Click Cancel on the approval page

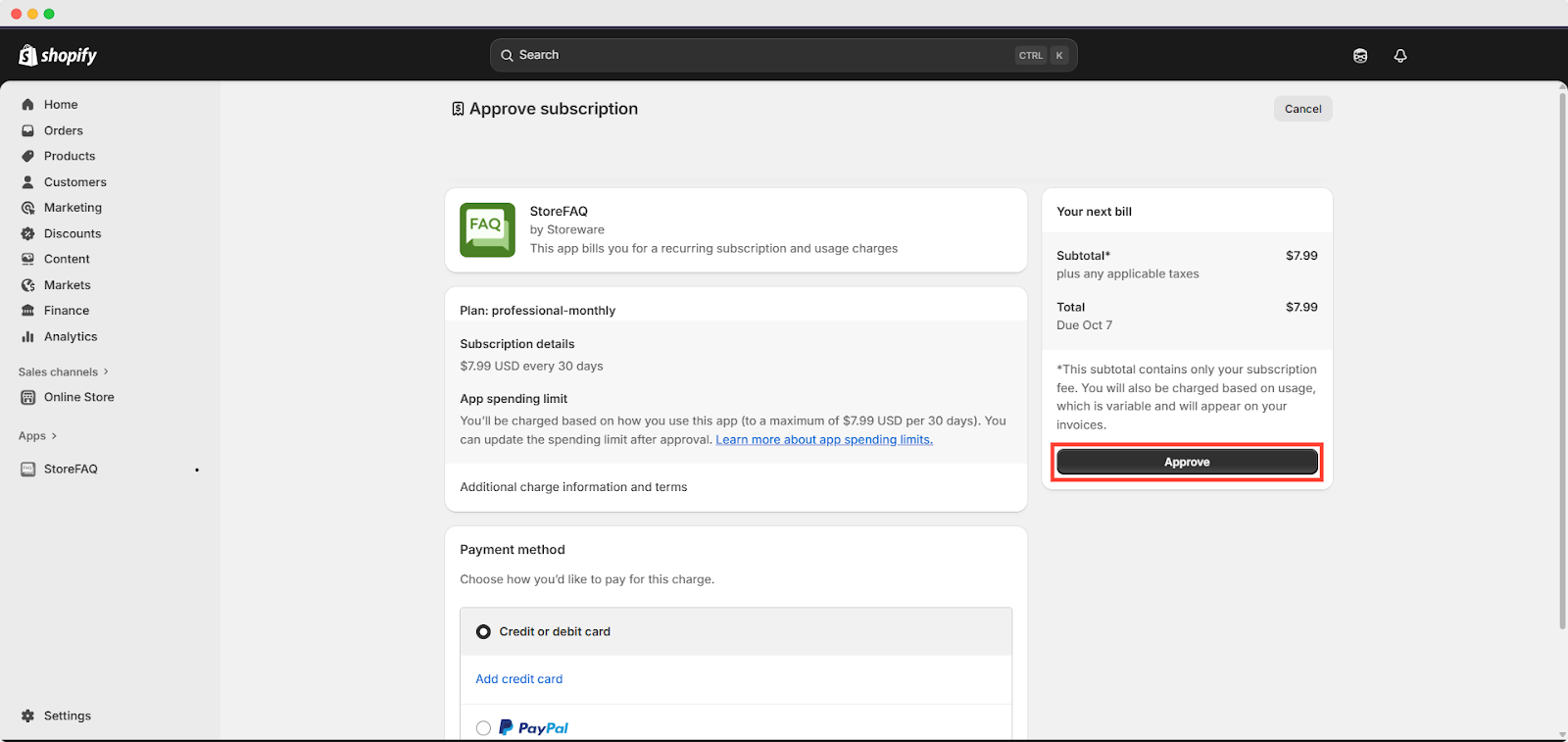click(1302, 109)
